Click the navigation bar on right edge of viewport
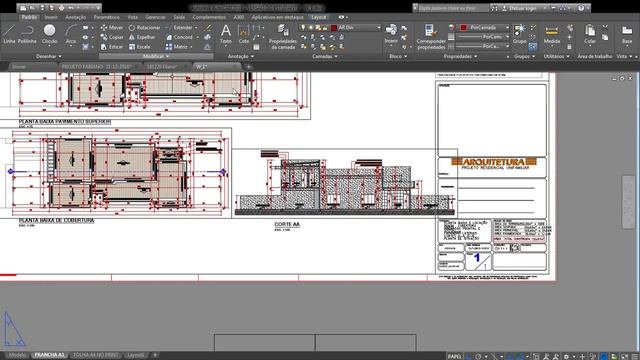The height and width of the screenshot is (360, 640). click(629, 202)
